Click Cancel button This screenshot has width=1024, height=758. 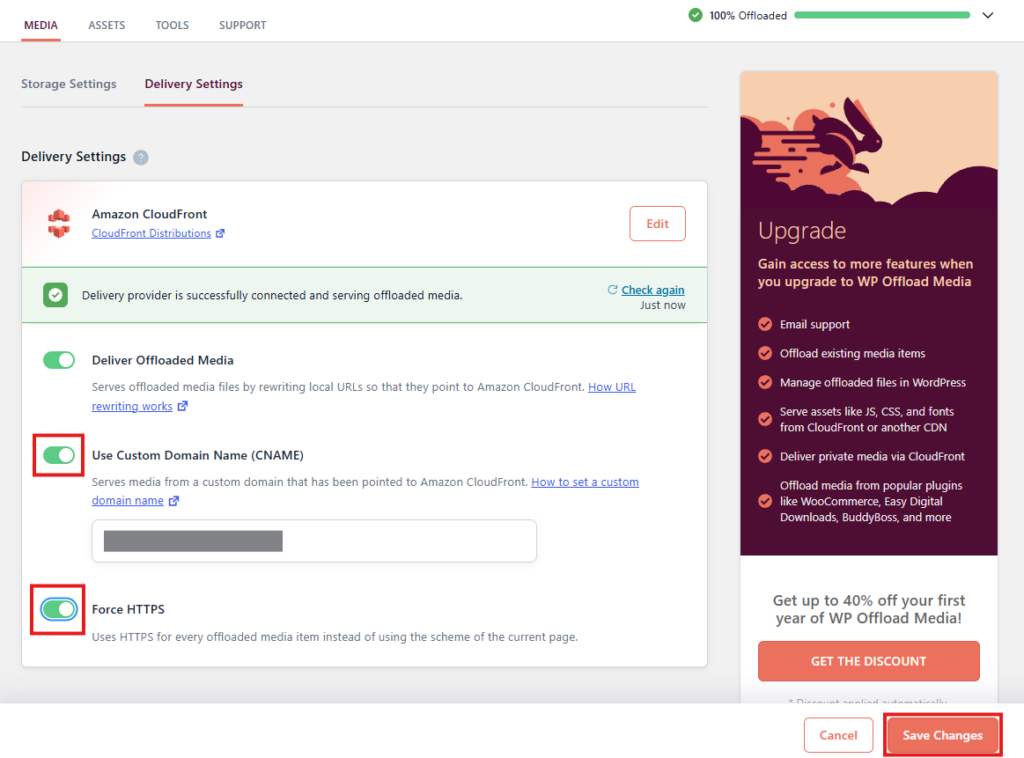[838, 735]
